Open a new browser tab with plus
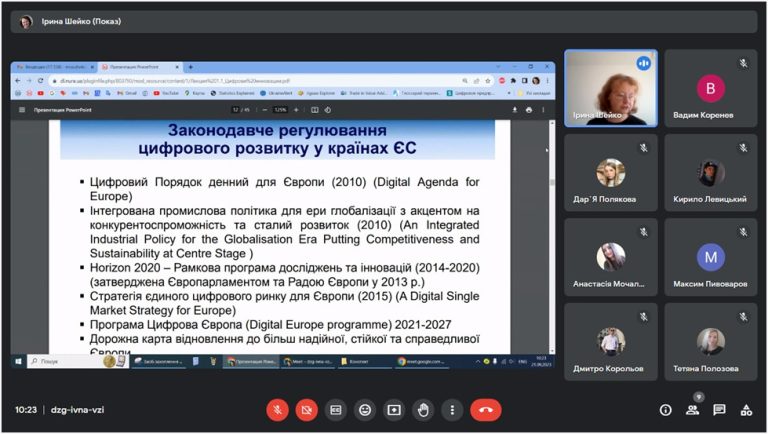 coord(191,67)
